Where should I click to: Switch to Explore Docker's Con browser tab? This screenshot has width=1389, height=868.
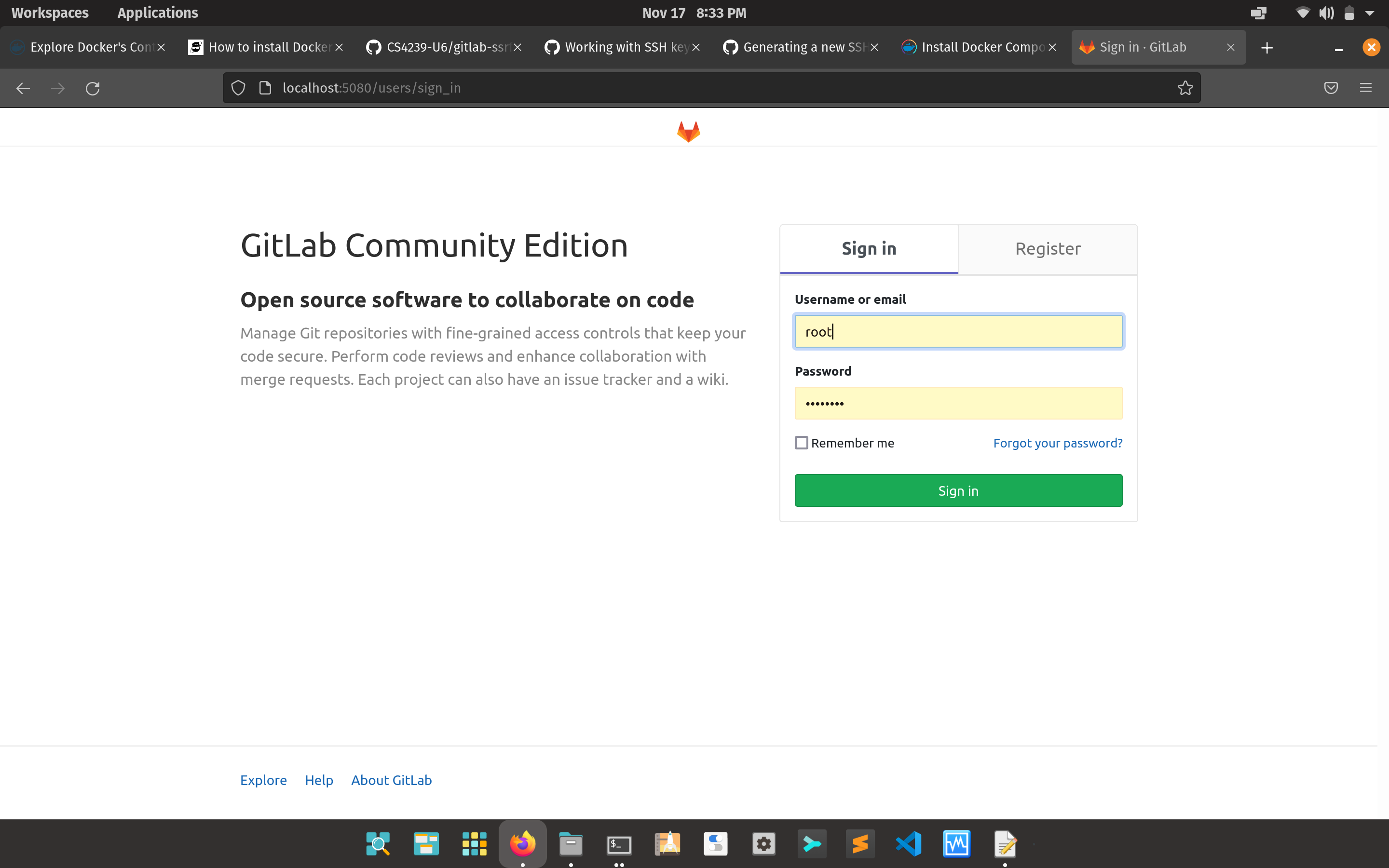pyautogui.click(x=89, y=47)
